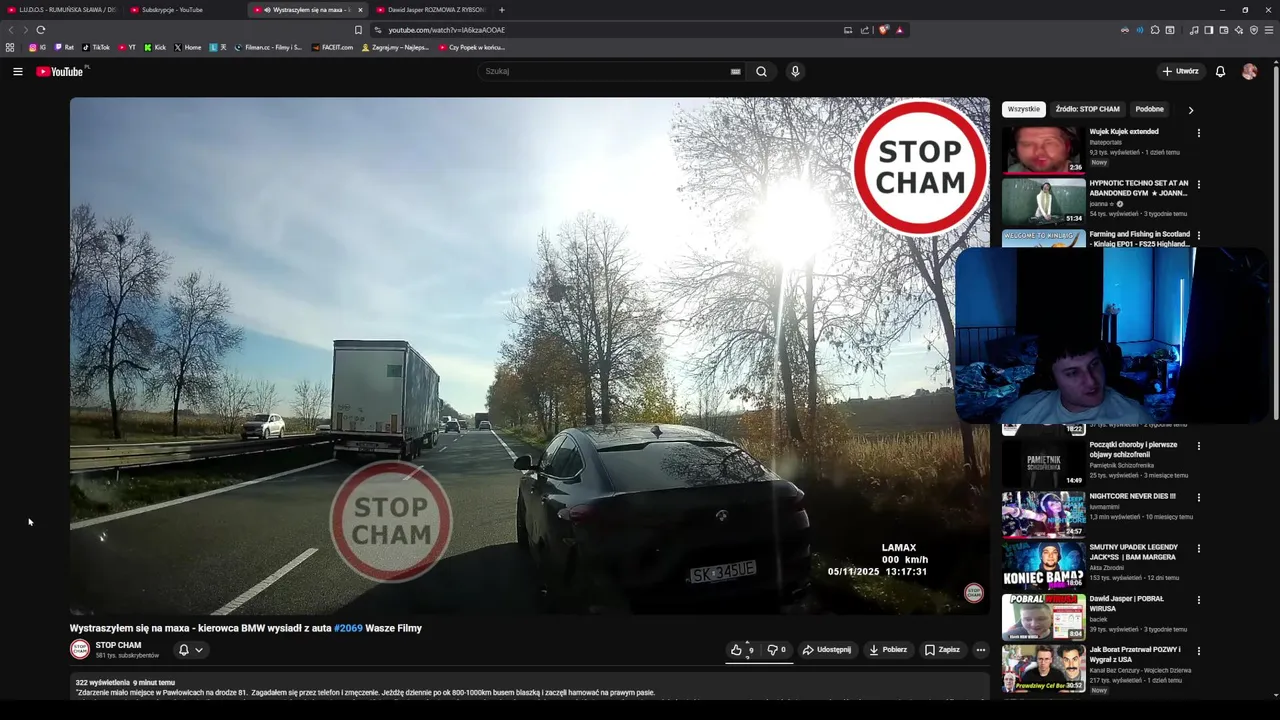Open the Wujek Kujek extended thumbnail
1280x720 pixels.
click(x=1043, y=150)
